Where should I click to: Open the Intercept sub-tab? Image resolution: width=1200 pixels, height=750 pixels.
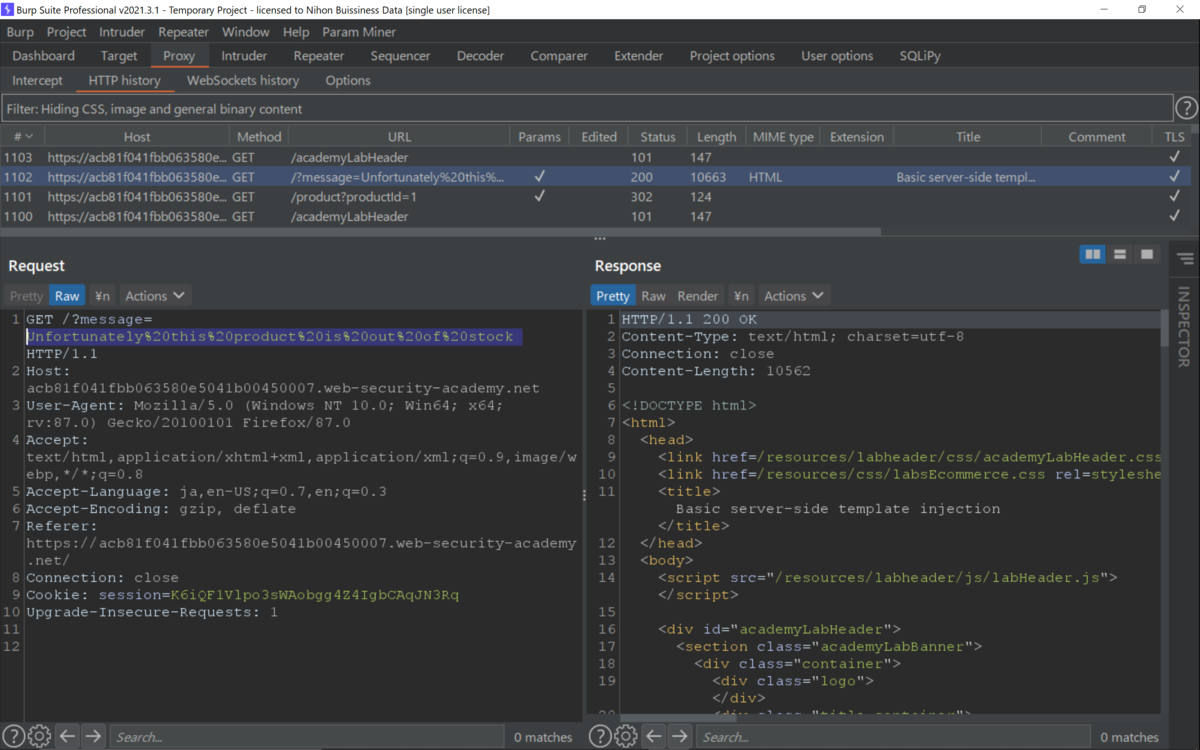[x=38, y=80]
